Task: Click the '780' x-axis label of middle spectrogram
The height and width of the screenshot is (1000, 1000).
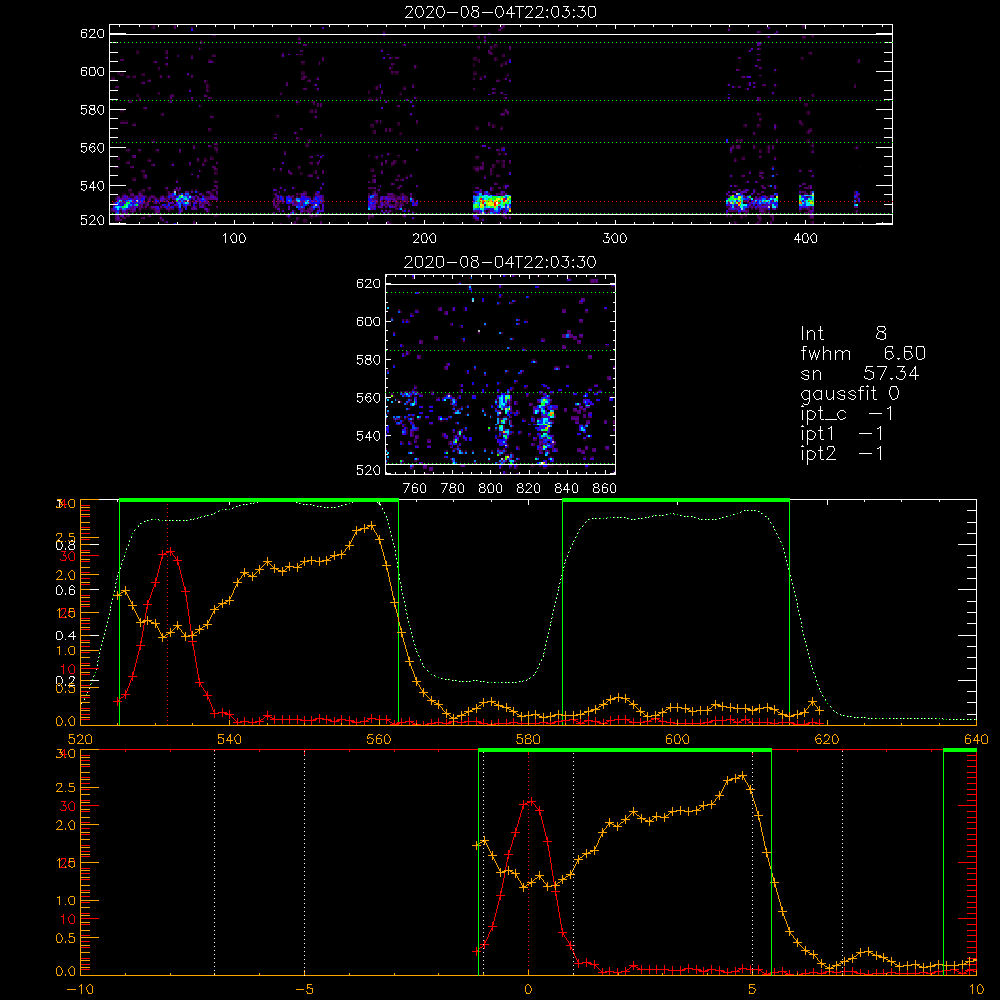Action: pos(453,489)
